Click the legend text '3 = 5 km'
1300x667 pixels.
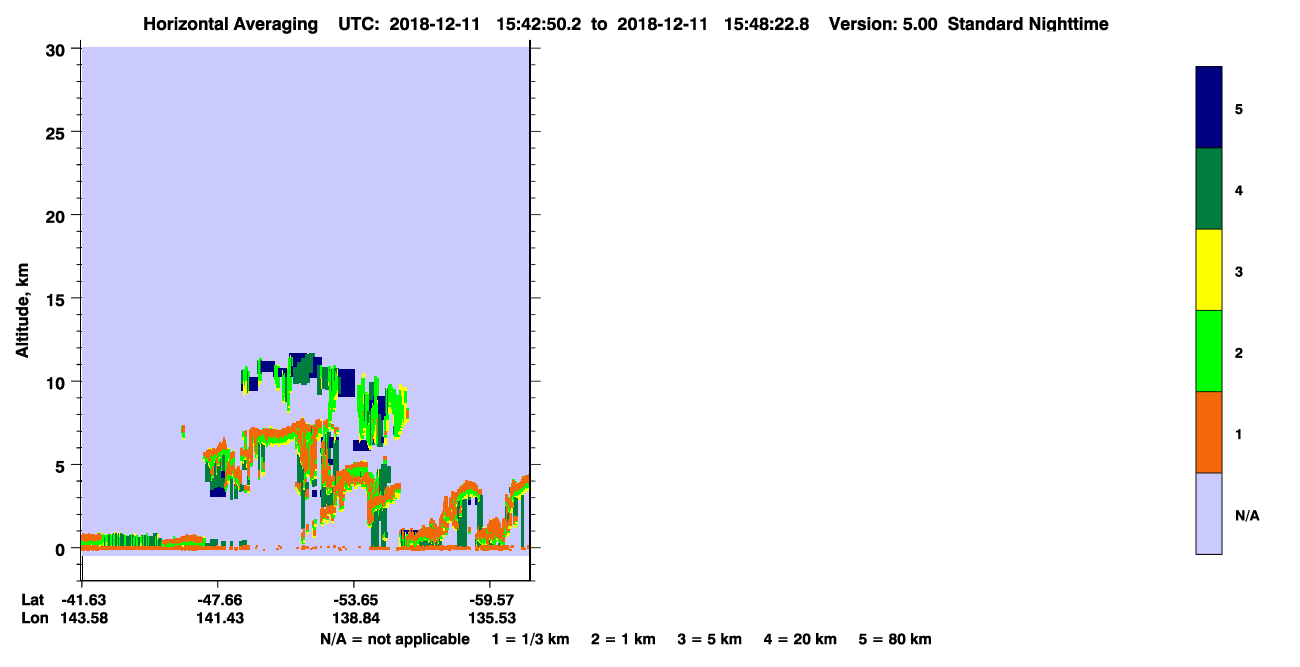709,639
